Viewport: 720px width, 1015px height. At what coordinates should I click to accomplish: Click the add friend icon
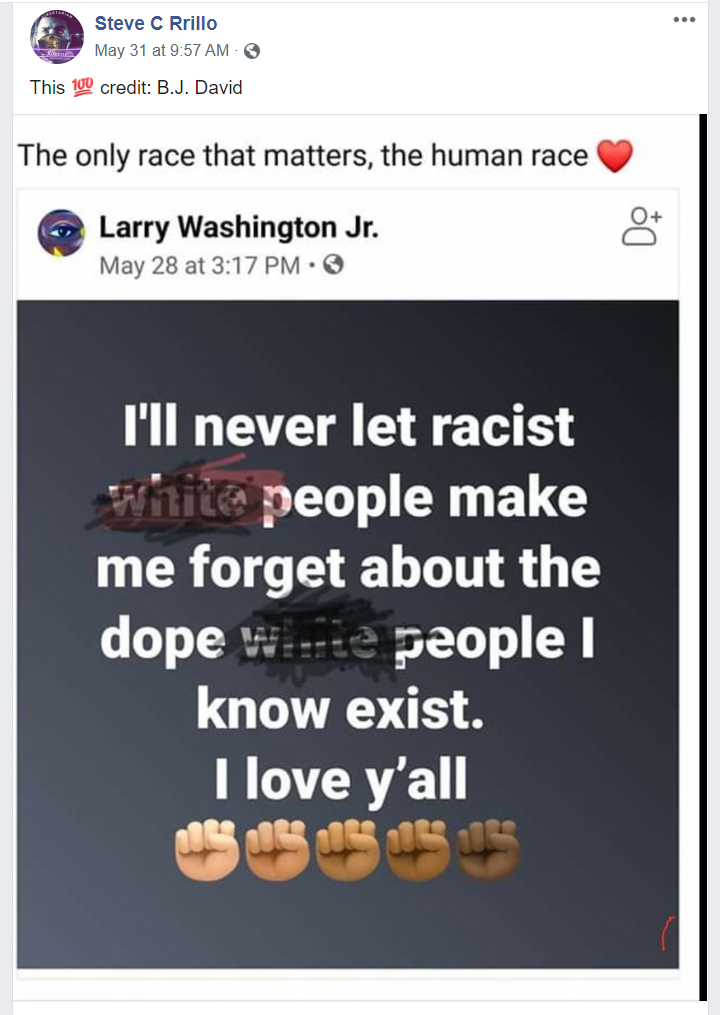(642, 227)
